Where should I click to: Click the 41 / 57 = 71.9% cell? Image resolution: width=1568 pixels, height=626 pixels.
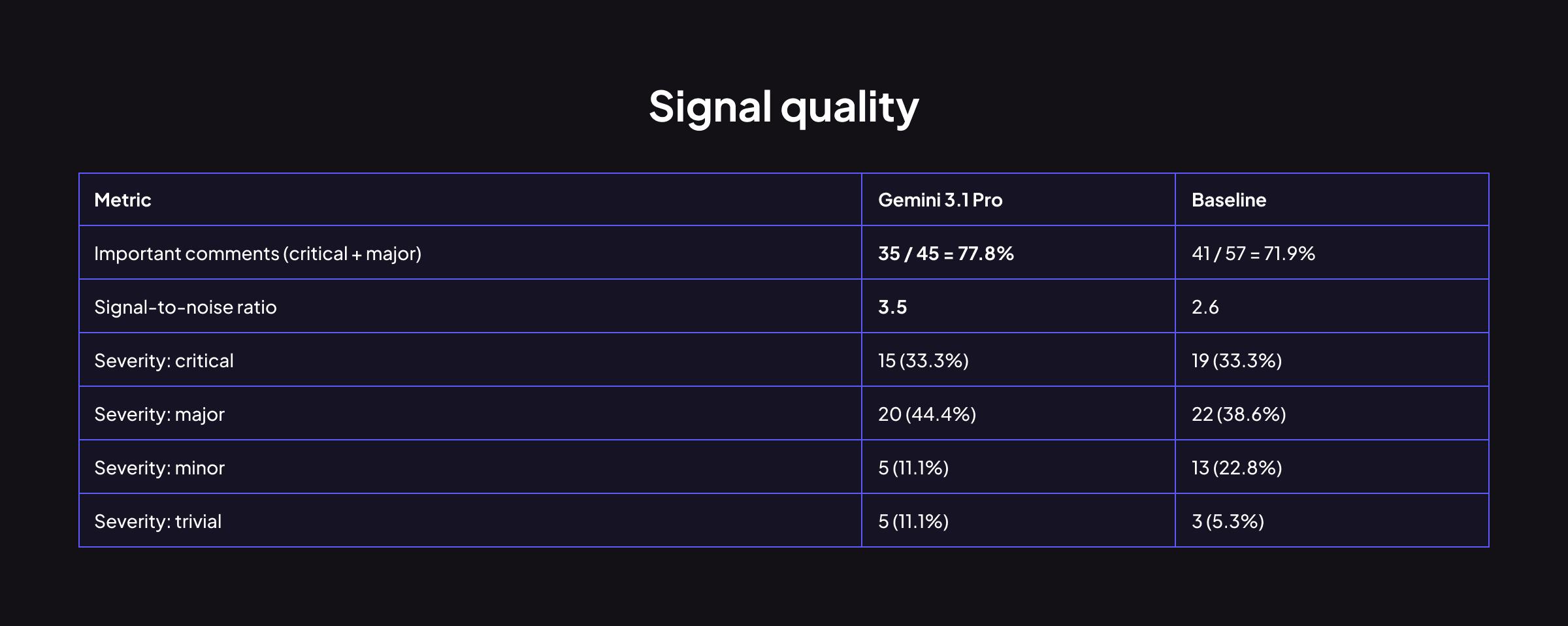coord(1252,254)
